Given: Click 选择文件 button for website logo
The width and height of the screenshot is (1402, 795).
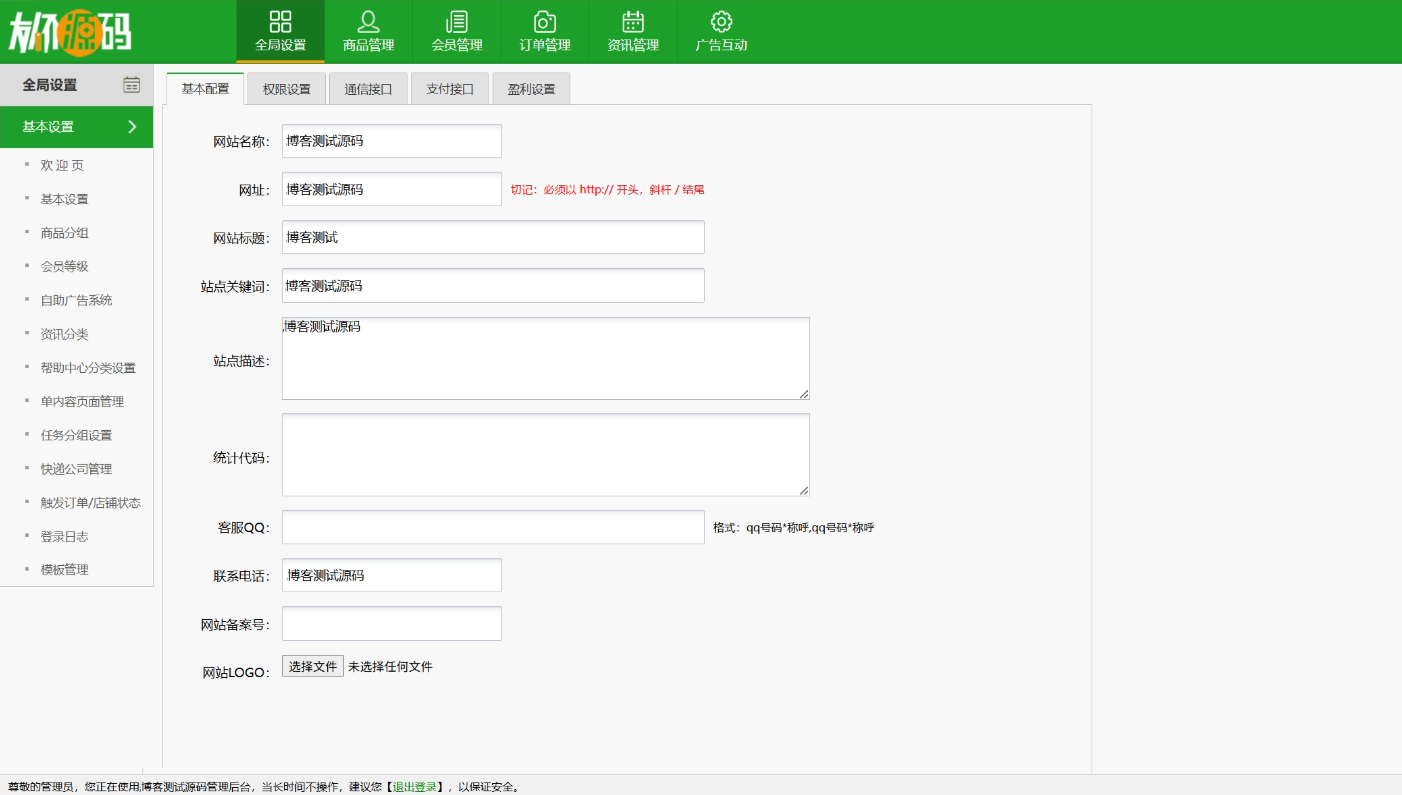Looking at the screenshot, I should [312, 666].
